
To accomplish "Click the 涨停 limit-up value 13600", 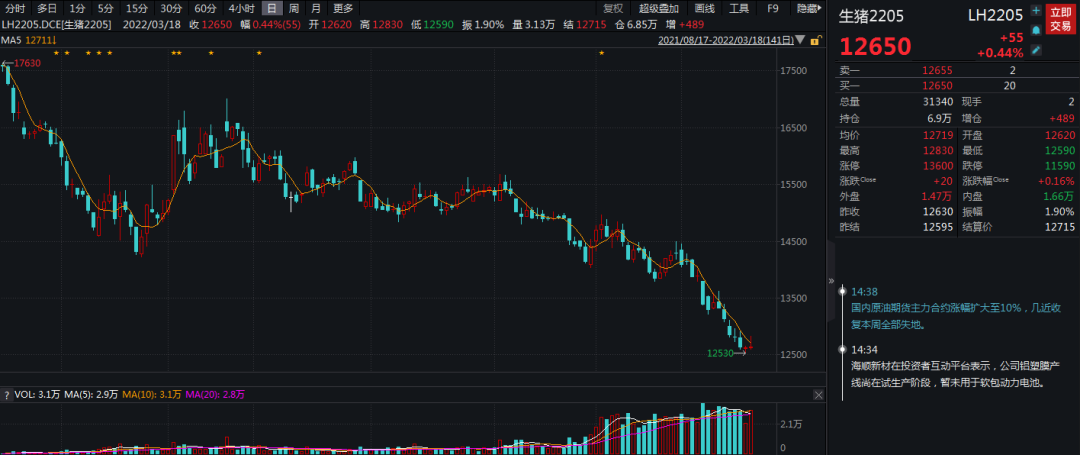I will coord(938,166).
